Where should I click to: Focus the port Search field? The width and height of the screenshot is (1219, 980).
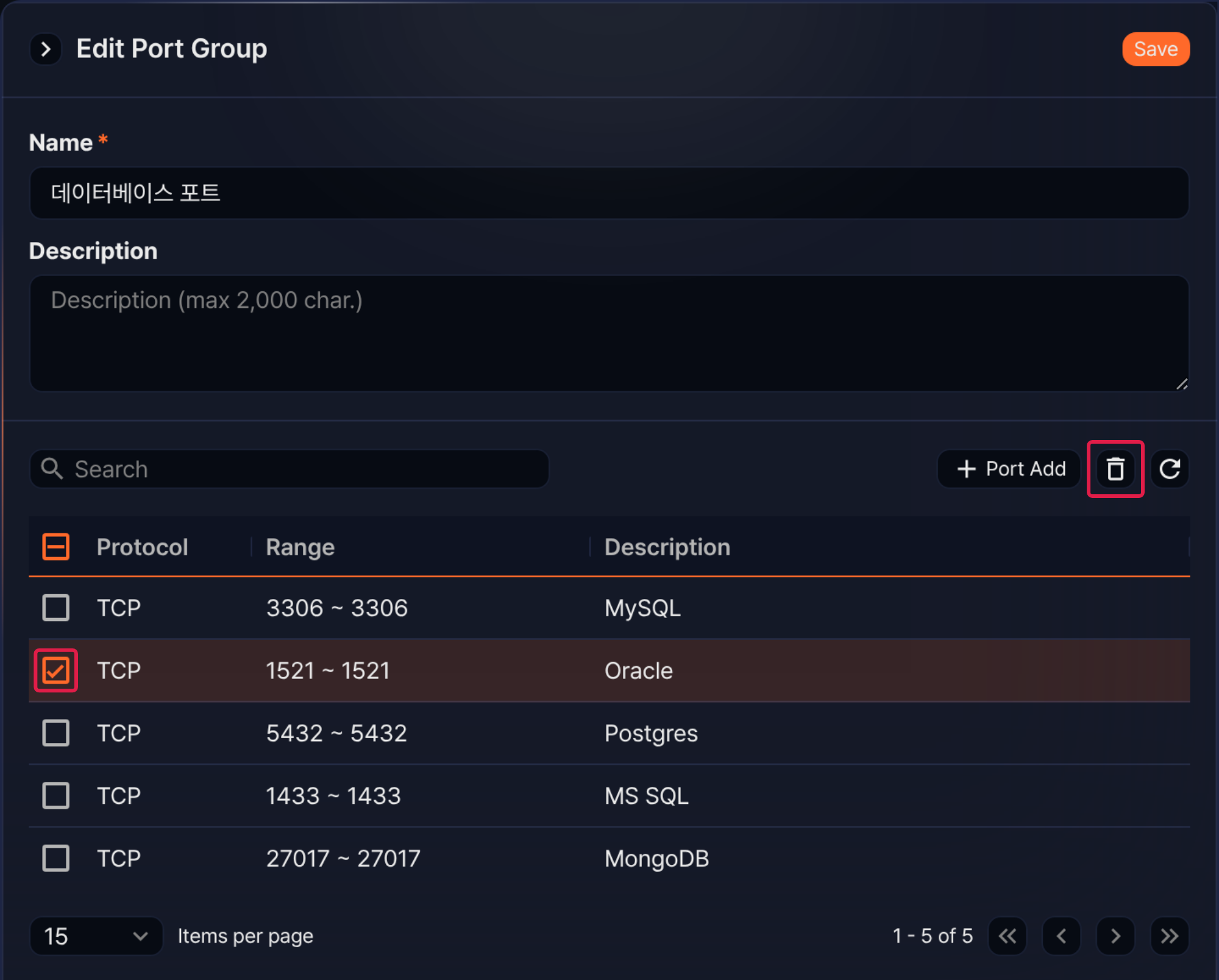point(290,469)
